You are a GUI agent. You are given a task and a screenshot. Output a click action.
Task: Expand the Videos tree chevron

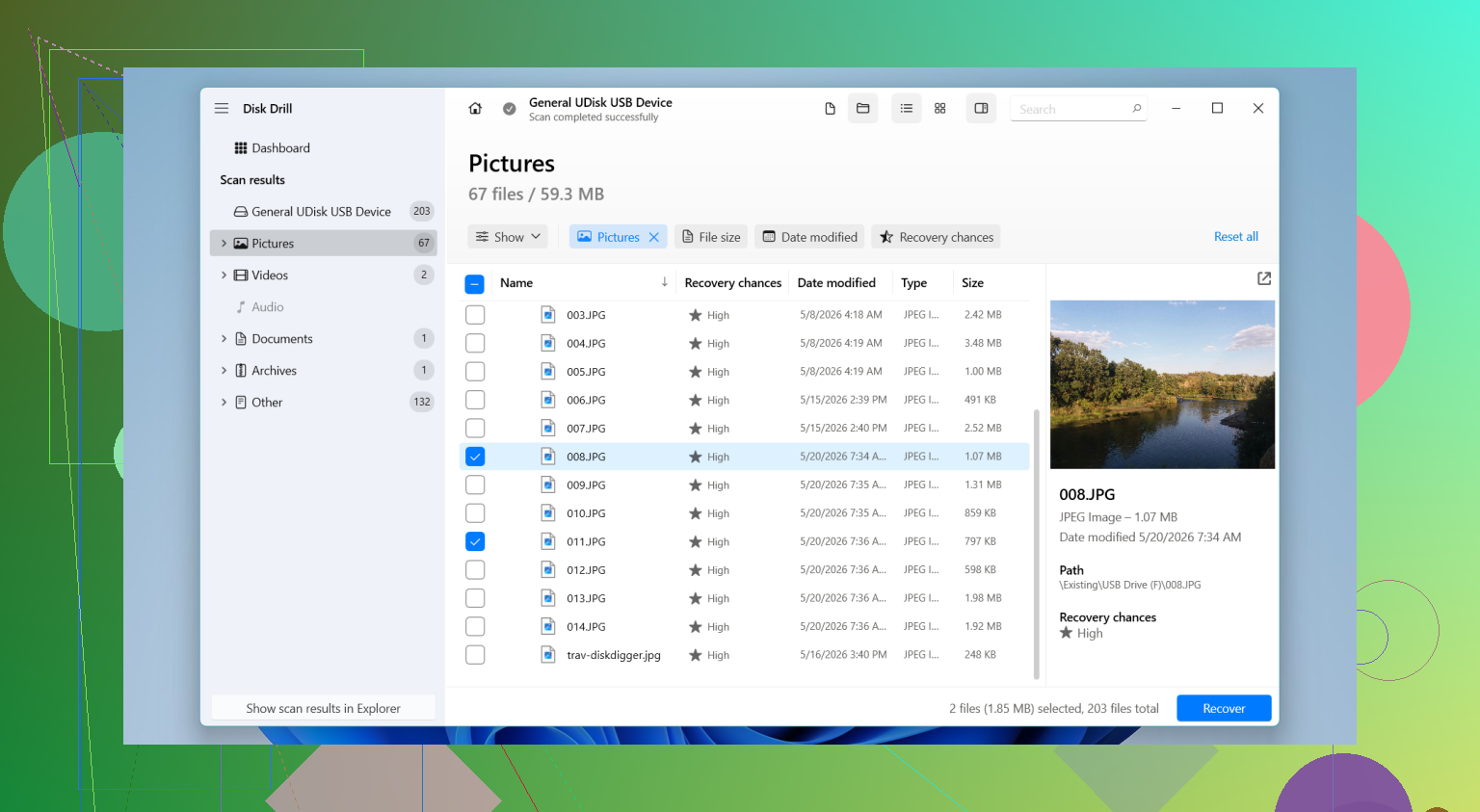224,275
